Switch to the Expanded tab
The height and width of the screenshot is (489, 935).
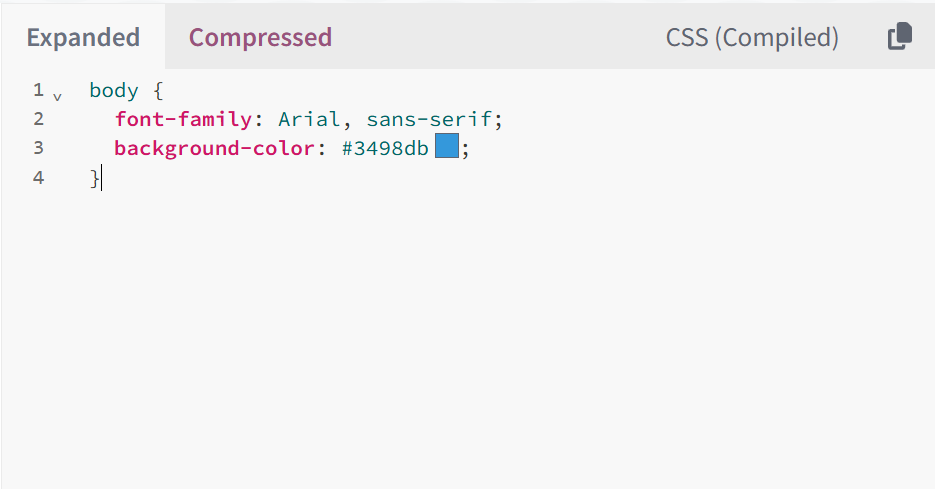click(x=83, y=38)
